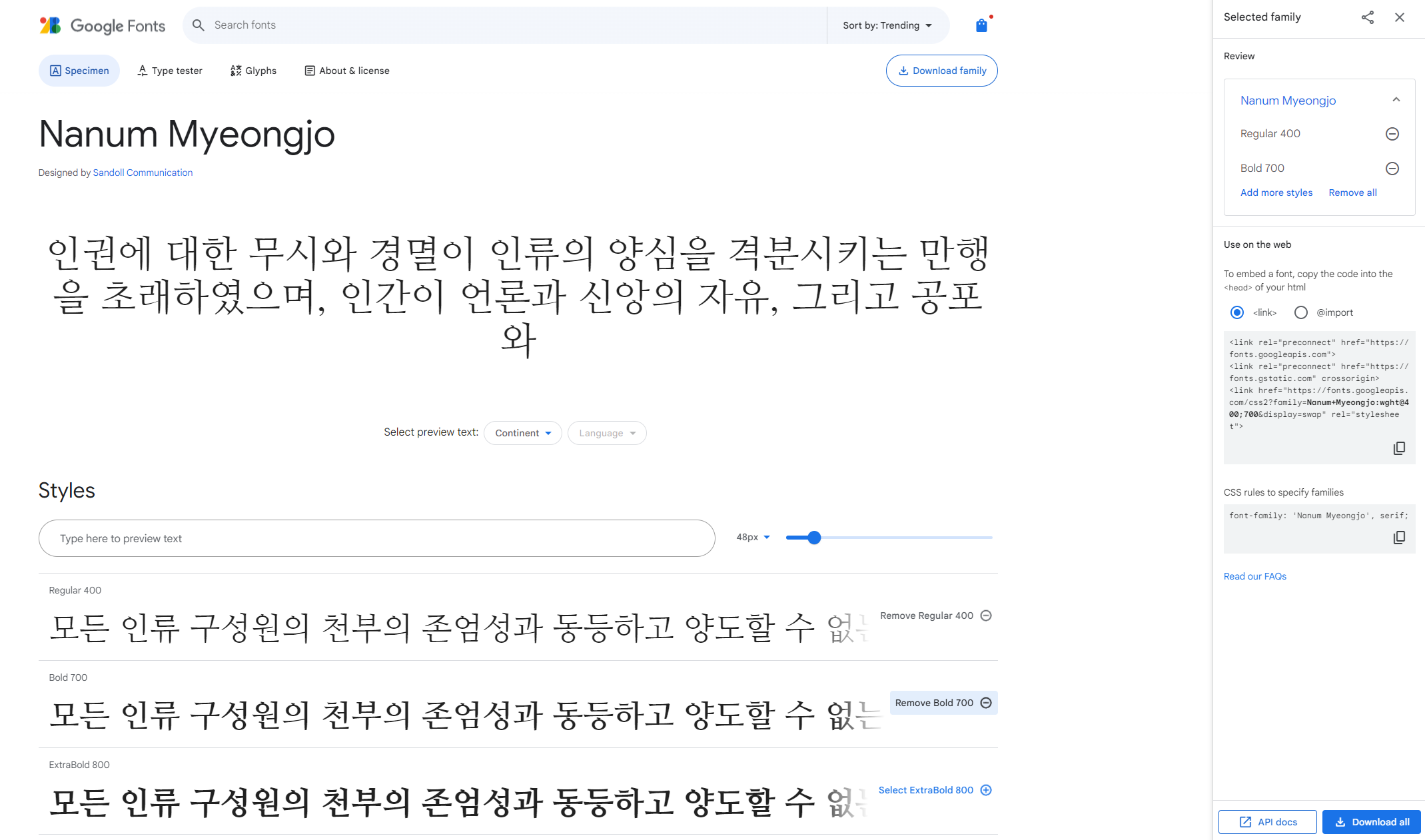Switch to the Type tester tab

coord(170,71)
